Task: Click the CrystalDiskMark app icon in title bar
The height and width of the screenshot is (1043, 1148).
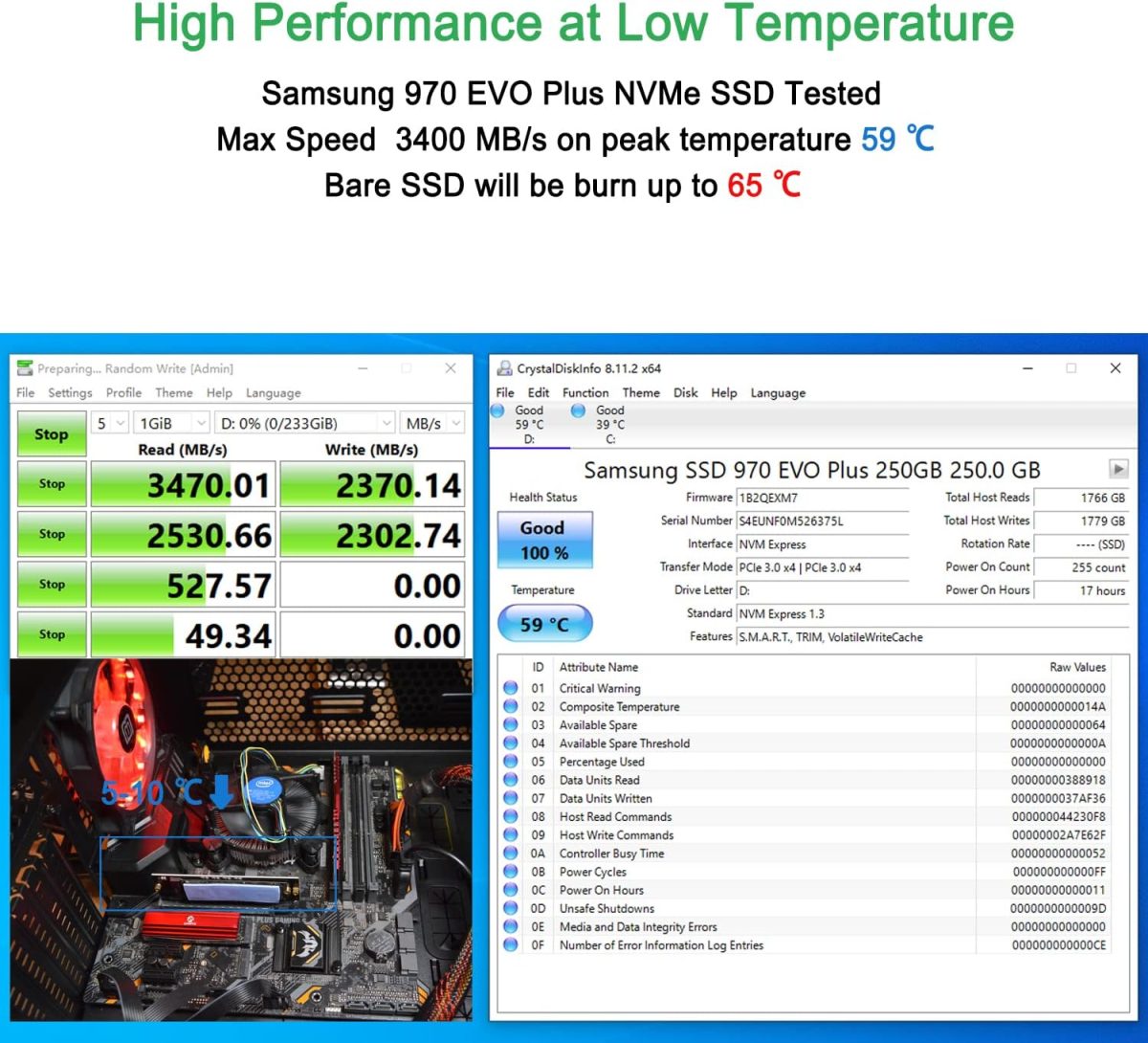Action: click(x=25, y=368)
